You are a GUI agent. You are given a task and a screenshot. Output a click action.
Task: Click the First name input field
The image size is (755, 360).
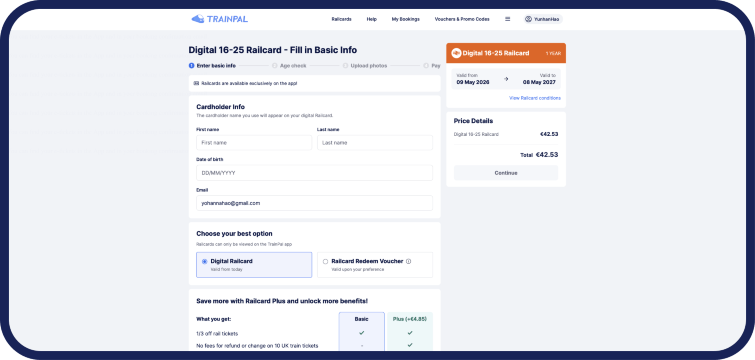pos(254,143)
